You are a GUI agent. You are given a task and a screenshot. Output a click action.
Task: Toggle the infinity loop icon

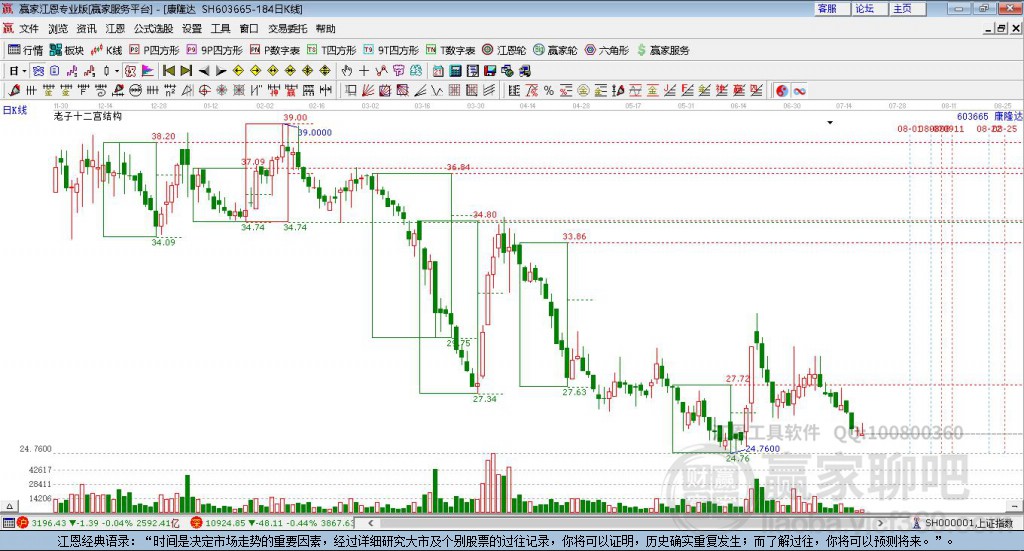point(799,90)
